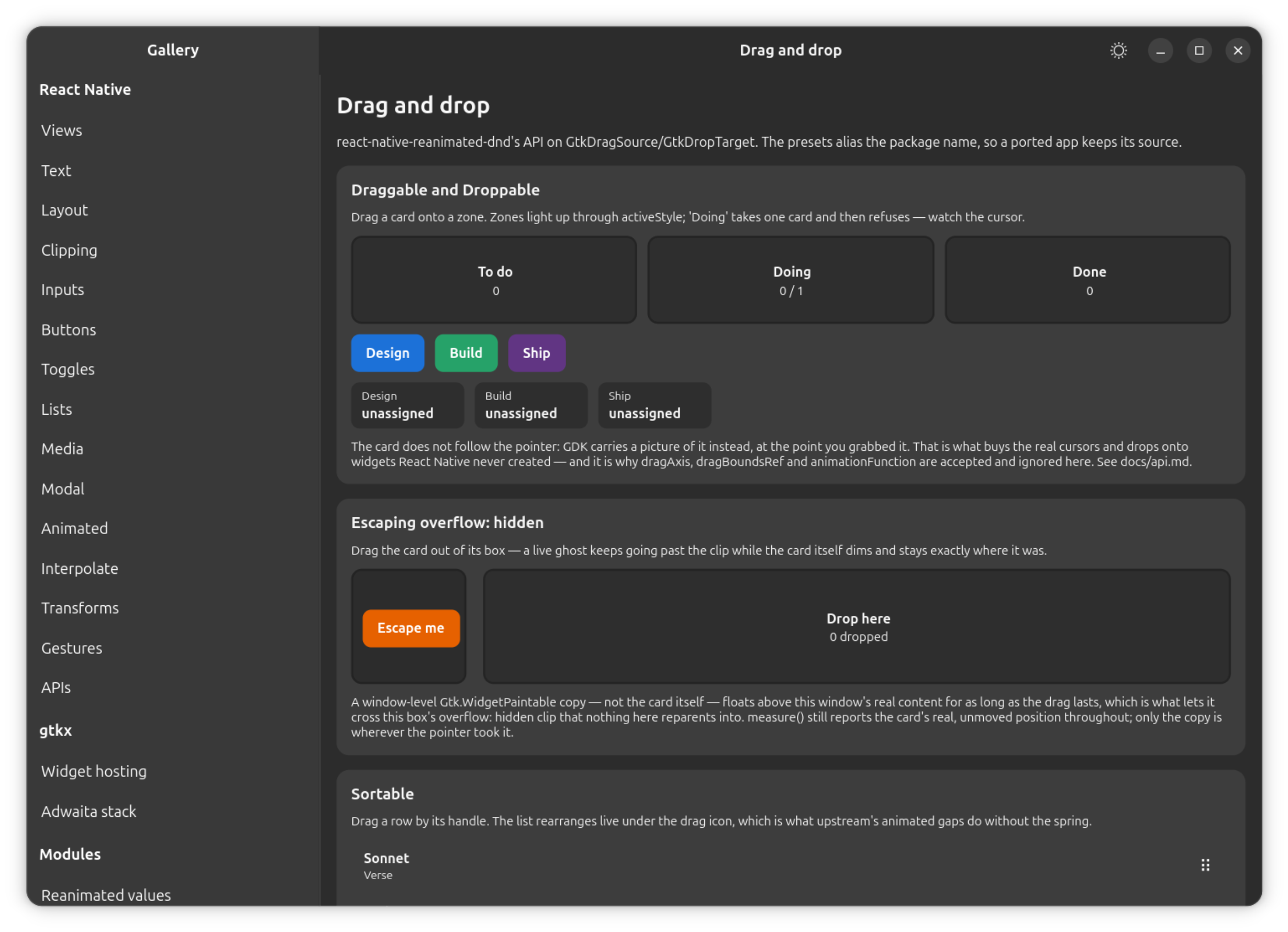Click the Done drop zone
The image size is (1288, 932).
pyautogui.click(x=1087, y=280)
